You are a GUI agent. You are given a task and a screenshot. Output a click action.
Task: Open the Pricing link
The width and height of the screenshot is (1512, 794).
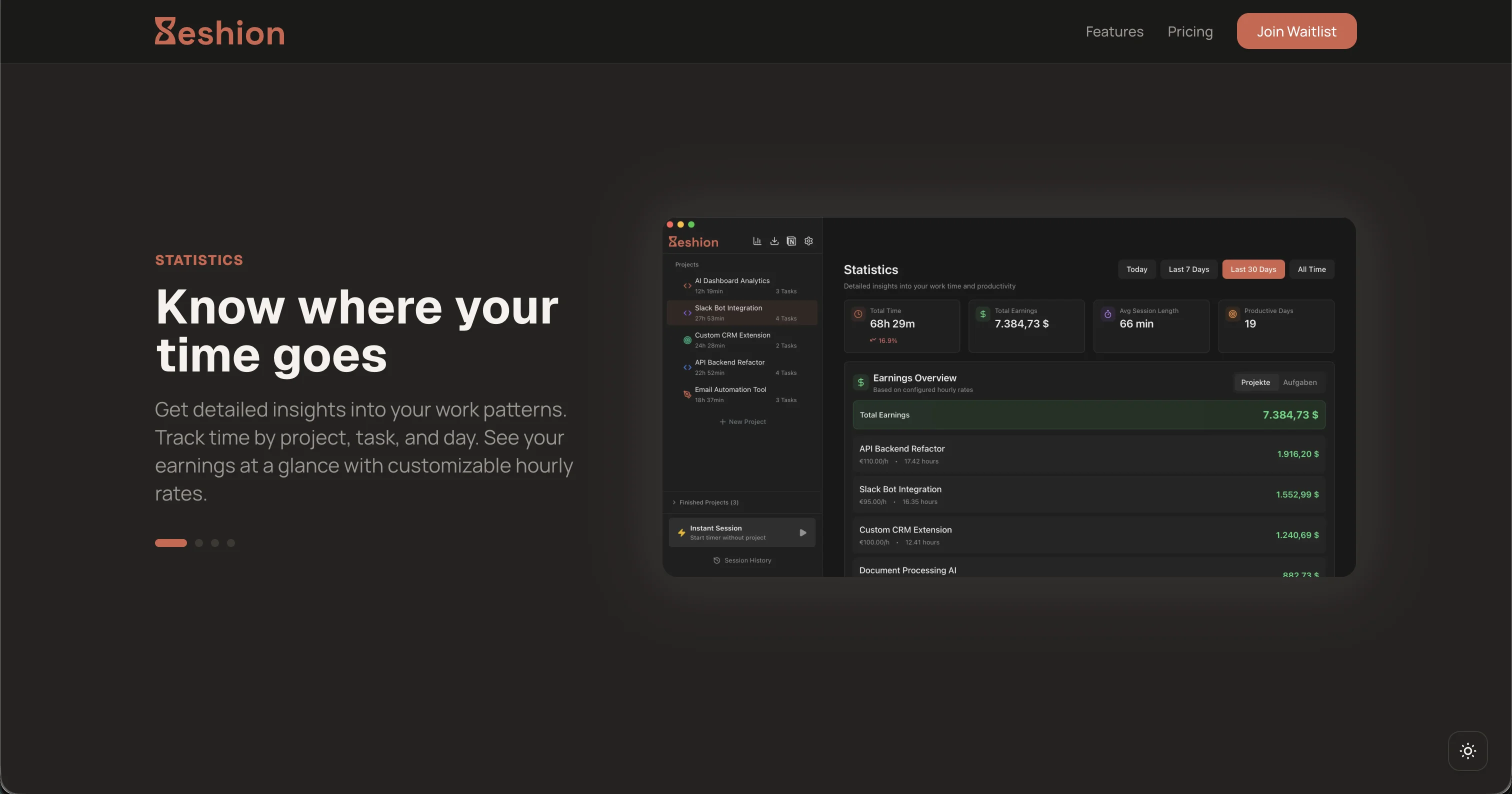(1190, 31)
